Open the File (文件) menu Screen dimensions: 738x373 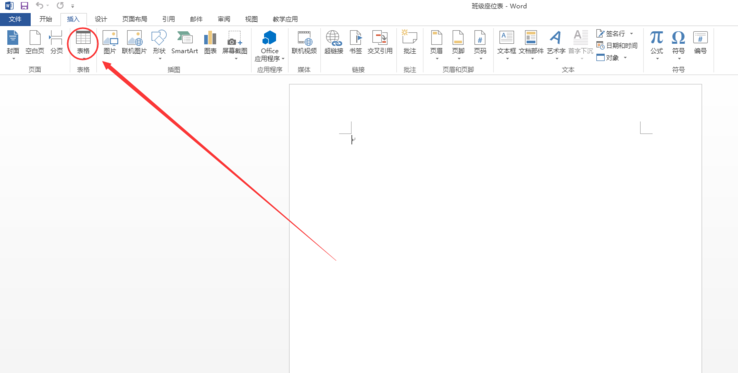click(15, 19)
